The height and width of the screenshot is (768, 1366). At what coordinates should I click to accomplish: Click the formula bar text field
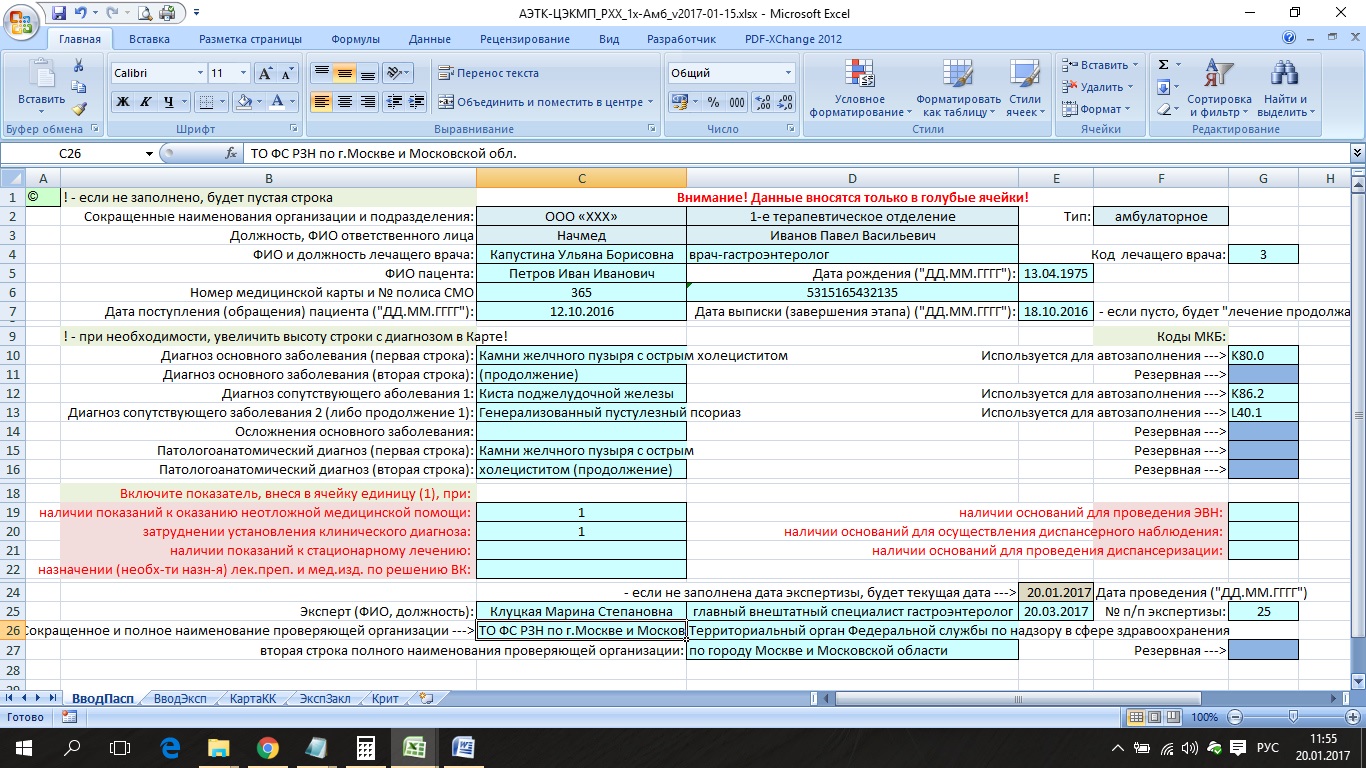point(795,154)
